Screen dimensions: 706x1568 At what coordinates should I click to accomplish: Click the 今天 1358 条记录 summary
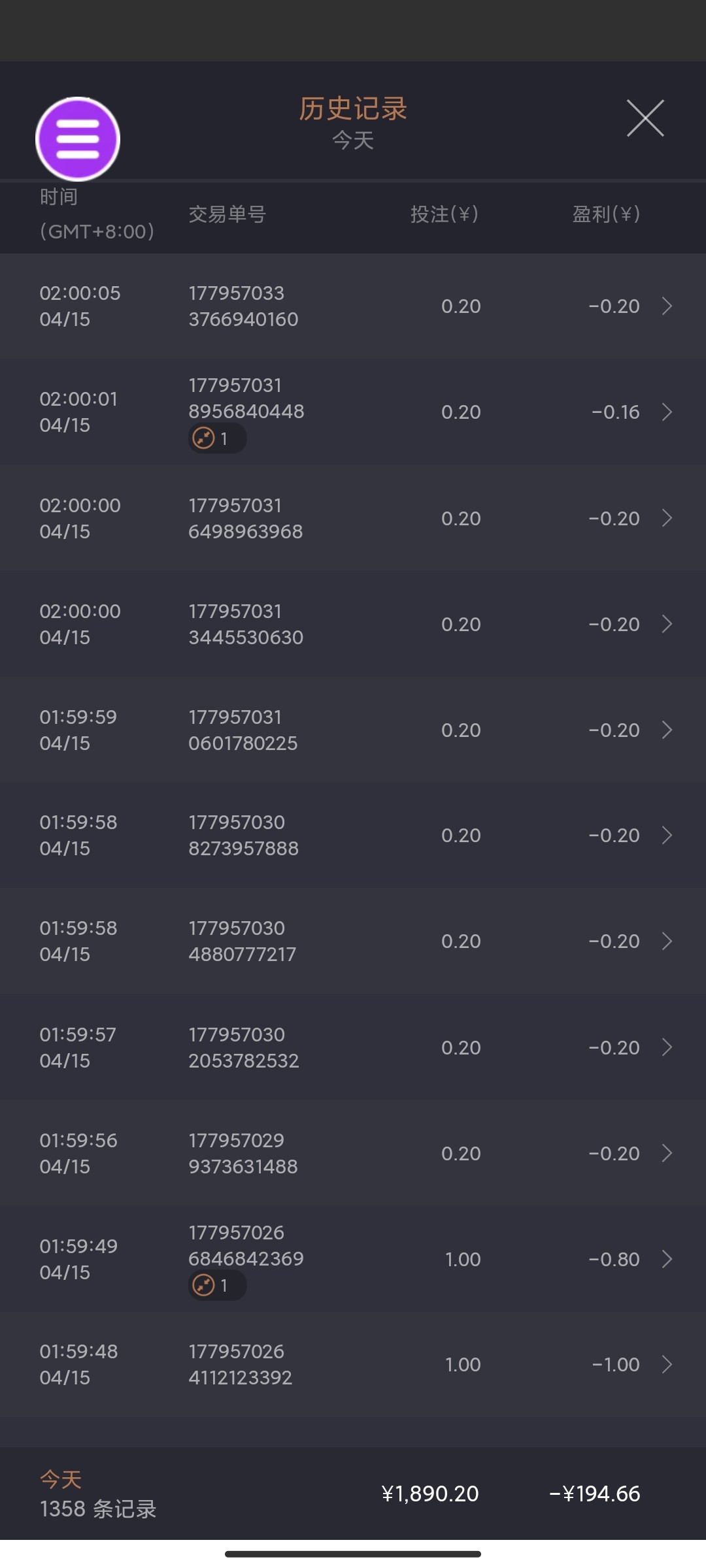point(98,1495)
